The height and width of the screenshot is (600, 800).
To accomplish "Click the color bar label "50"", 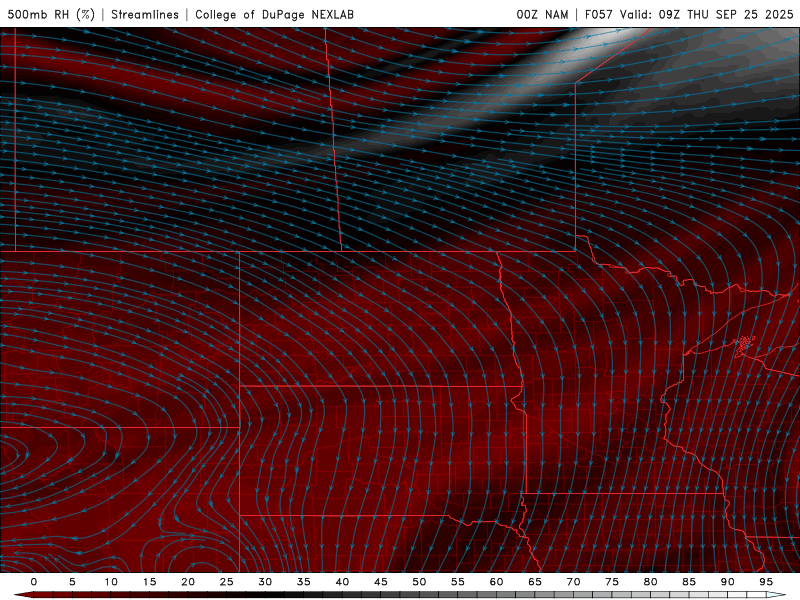I will (x=419, y=582).
